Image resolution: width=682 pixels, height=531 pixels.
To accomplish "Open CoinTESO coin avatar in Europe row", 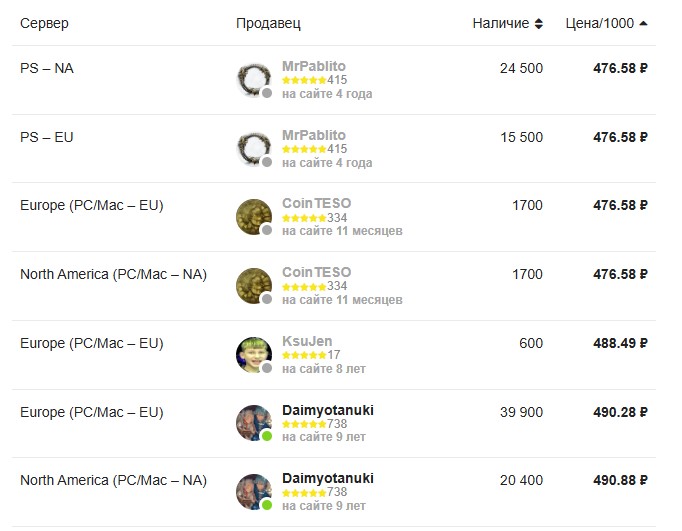I will click(x=254, y=217).
